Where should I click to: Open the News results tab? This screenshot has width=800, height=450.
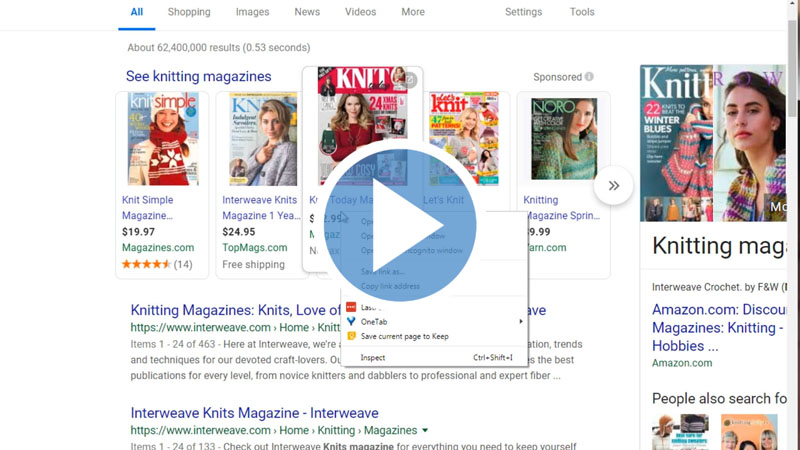coord(307,12)
